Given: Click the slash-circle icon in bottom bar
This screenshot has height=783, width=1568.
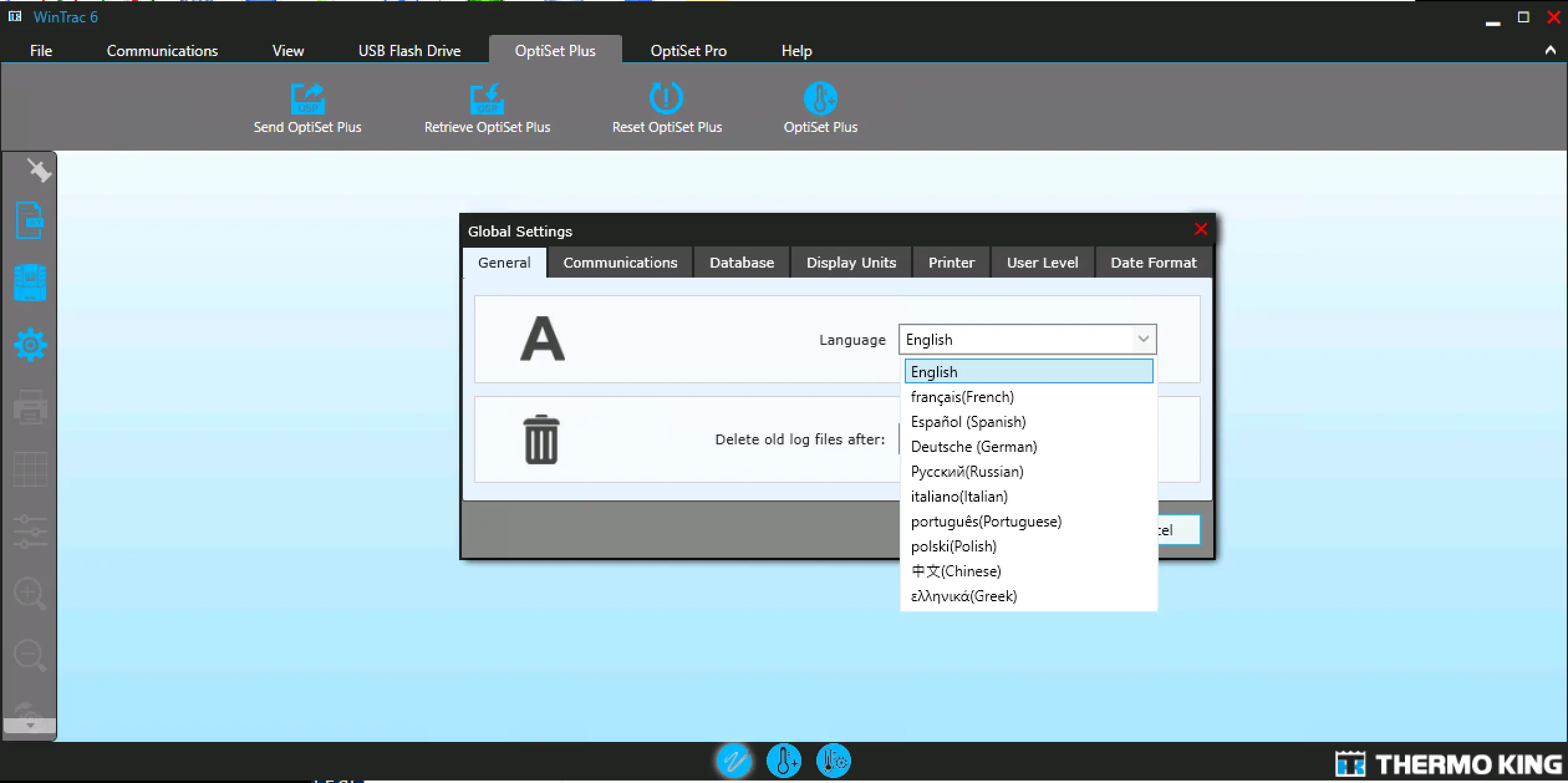Looking at the screenshot, I should pyautogui.click(x=734, y=761).
